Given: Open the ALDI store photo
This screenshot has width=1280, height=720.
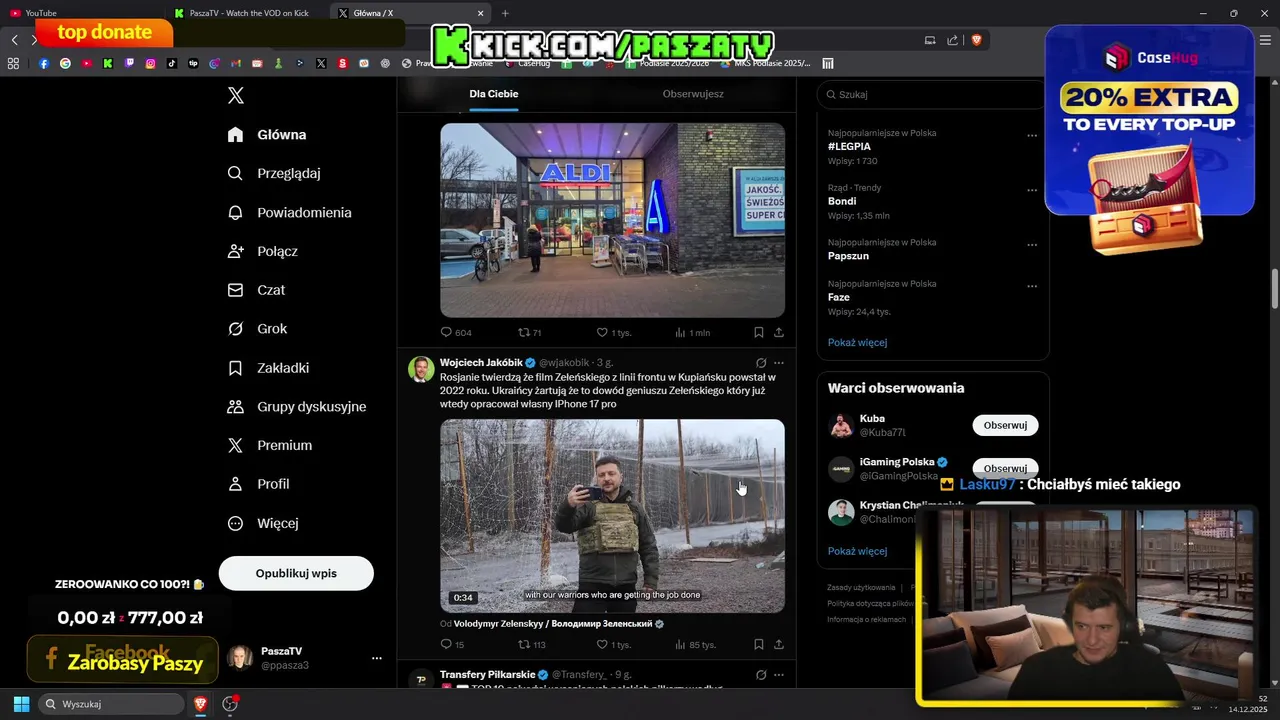Looking at the screenshot, I should (x=612, y=220).
